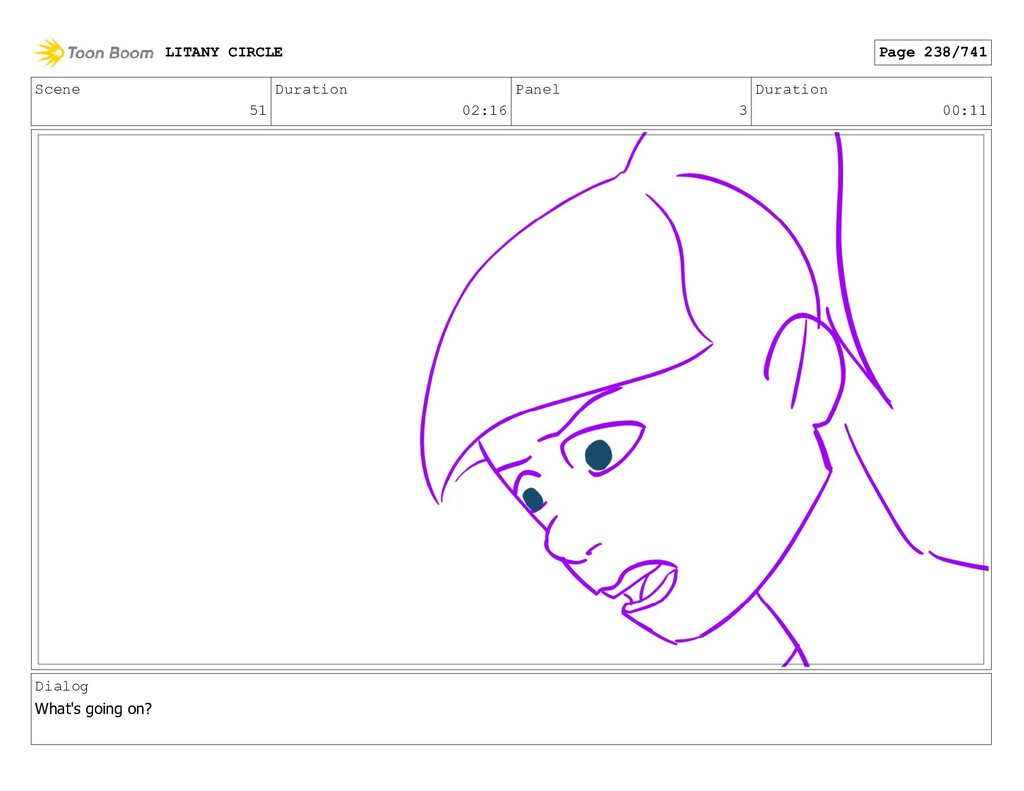
Task: Click the Toon Boom logo icon
Action: tap(49, 52)
